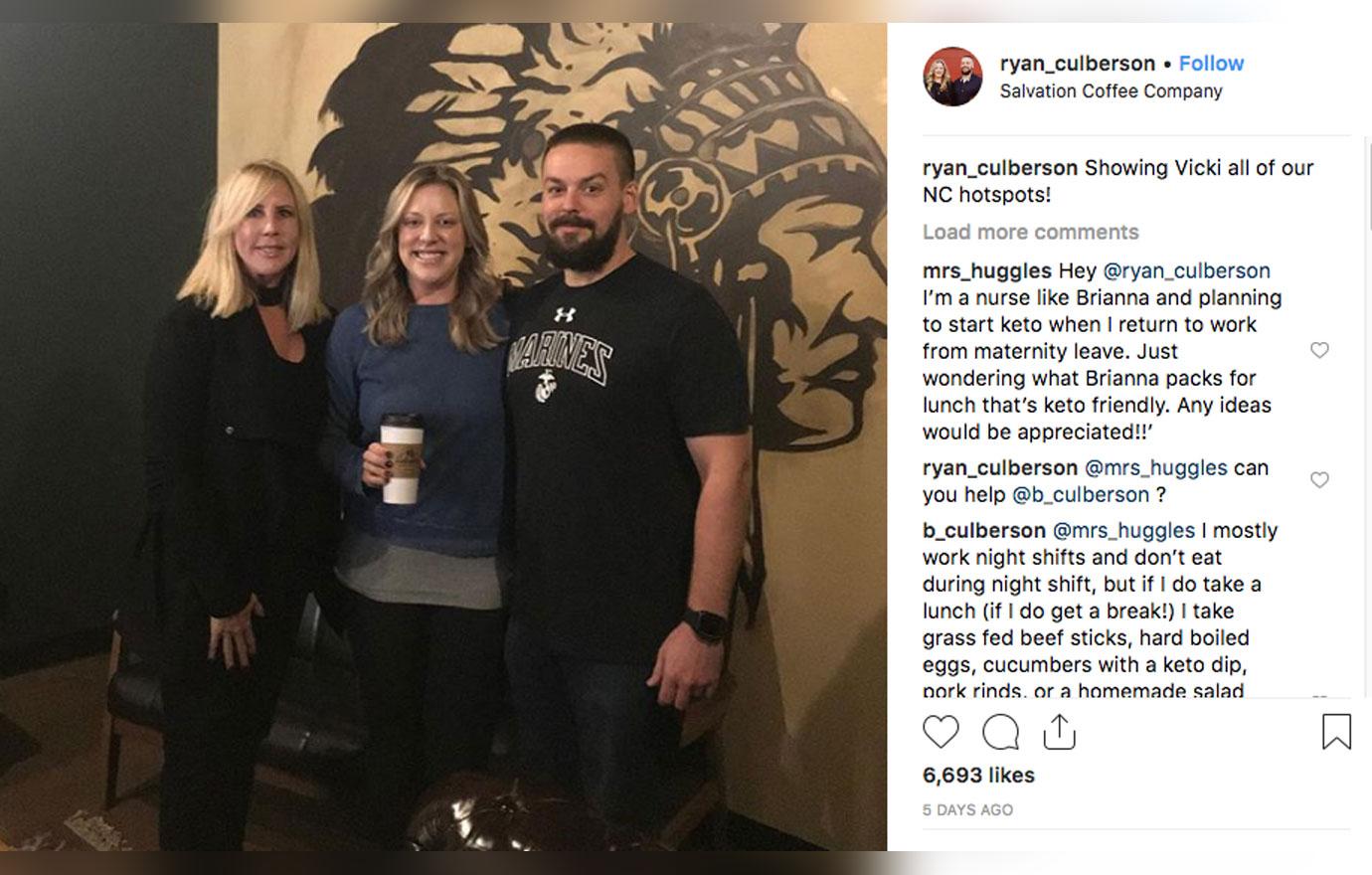Save the post with the bookmark icon
1372x875 pixels.
1336,732
